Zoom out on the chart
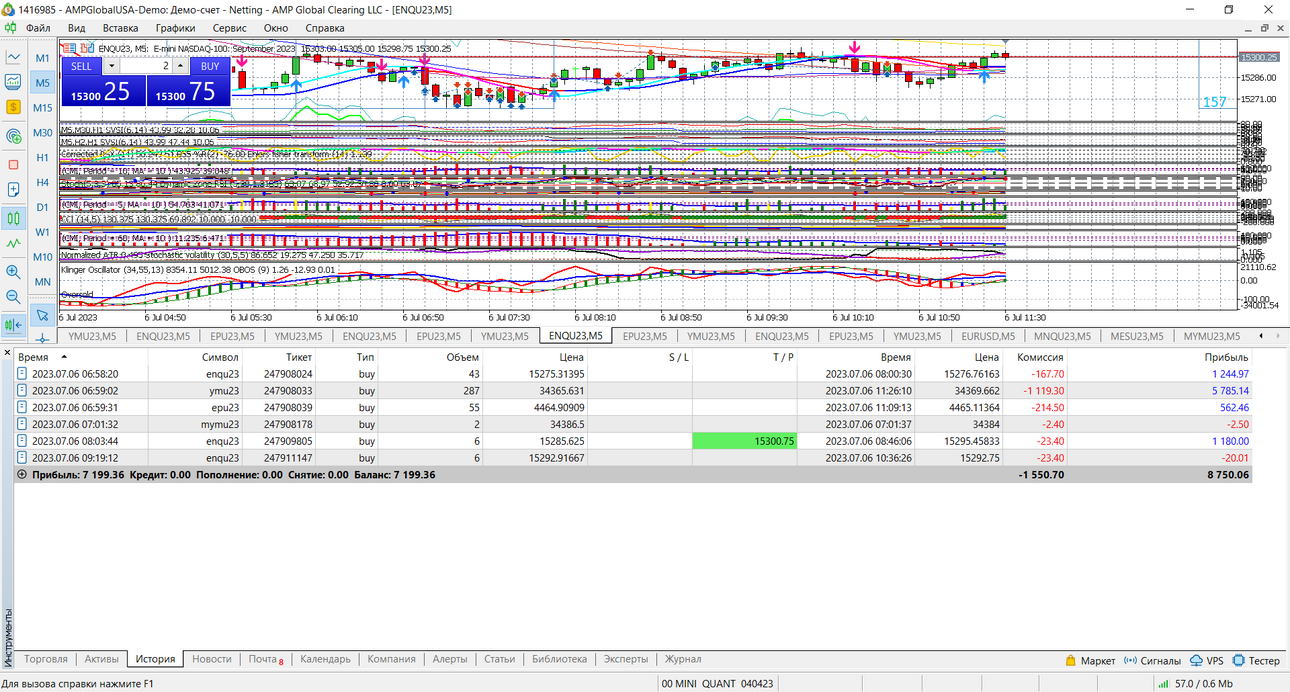1290x692 pixels. [14, 296]
